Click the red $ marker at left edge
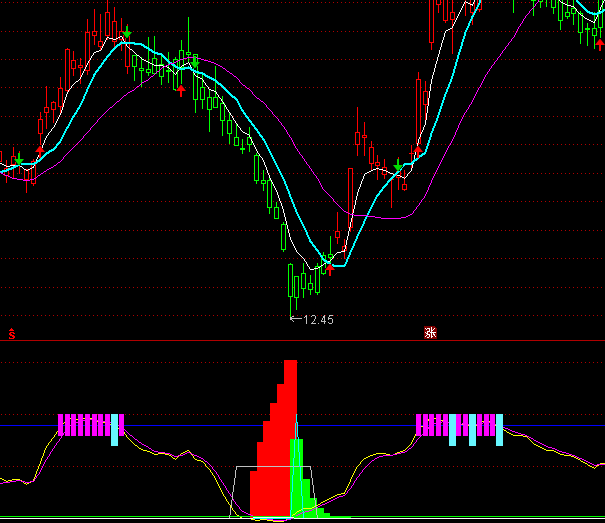 pos(12,334)
